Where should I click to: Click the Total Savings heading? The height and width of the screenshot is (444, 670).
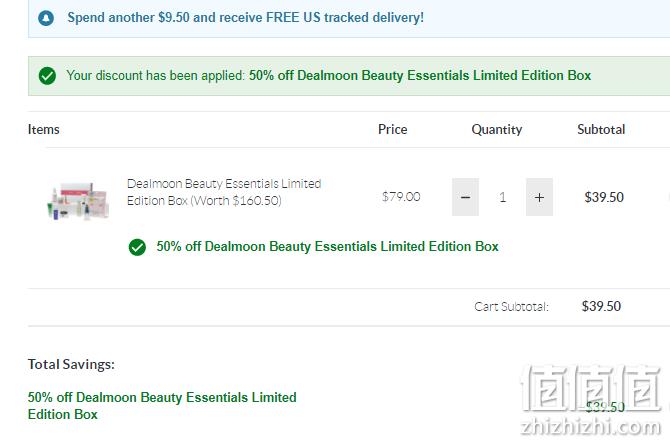(x=71, y=365)
